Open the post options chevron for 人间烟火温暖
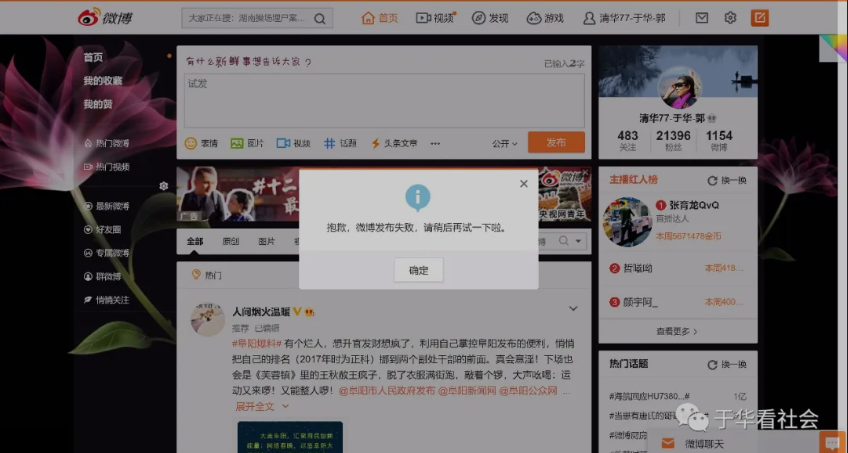 (573, 309)
